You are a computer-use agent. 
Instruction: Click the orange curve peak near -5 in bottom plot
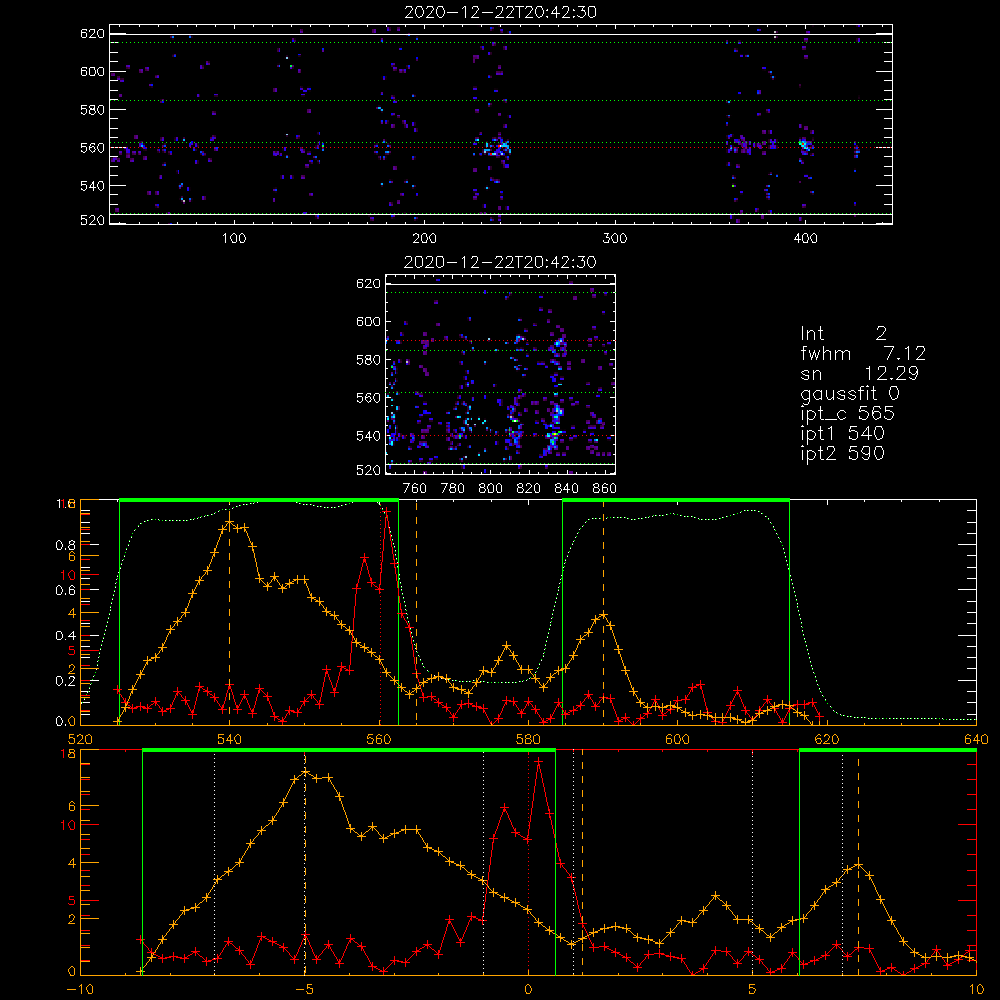(x=305, y=772)
